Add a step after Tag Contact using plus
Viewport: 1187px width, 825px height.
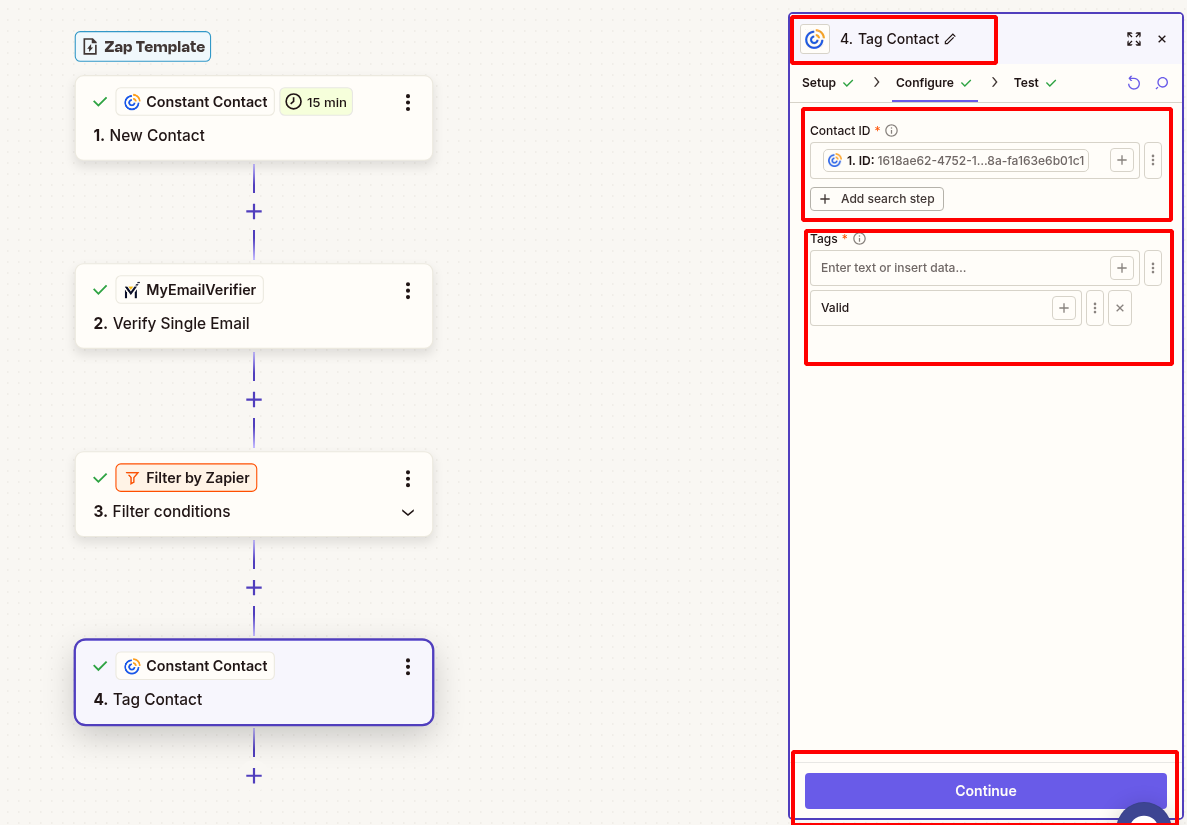click(254, 775)
